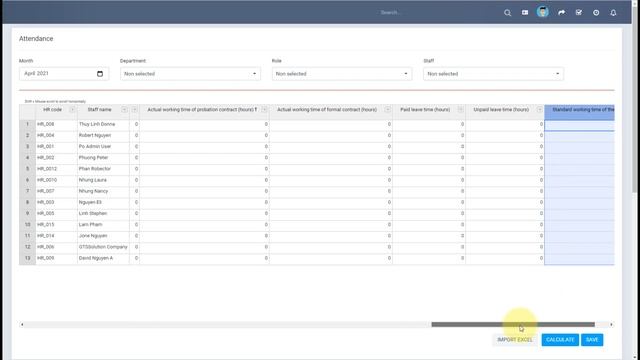Open the card icon in top bar
Viewport: 640px width, 360px height.
point(525,13)
